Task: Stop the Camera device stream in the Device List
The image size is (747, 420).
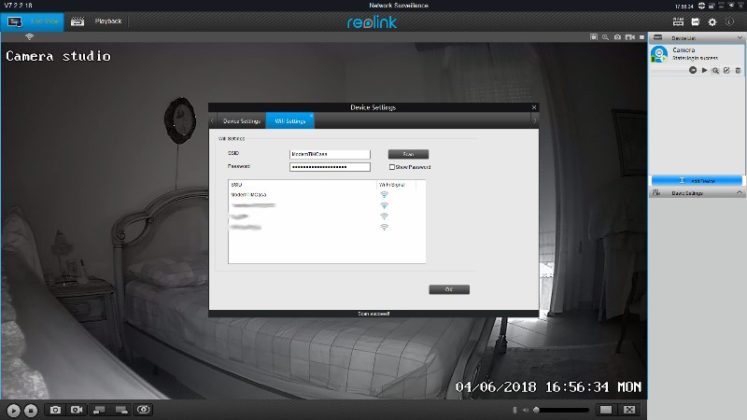Action: click(x=693, y=70)
